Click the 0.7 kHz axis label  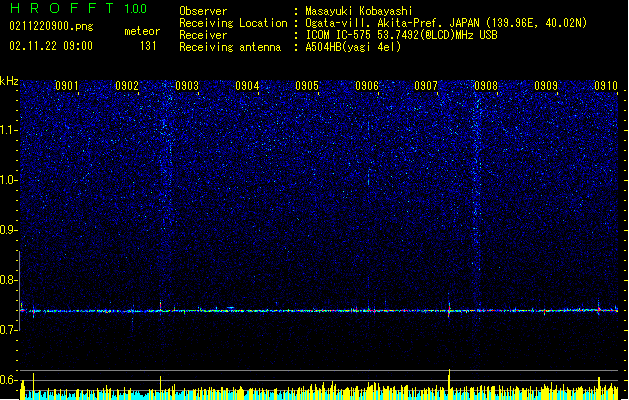point(9,330)
